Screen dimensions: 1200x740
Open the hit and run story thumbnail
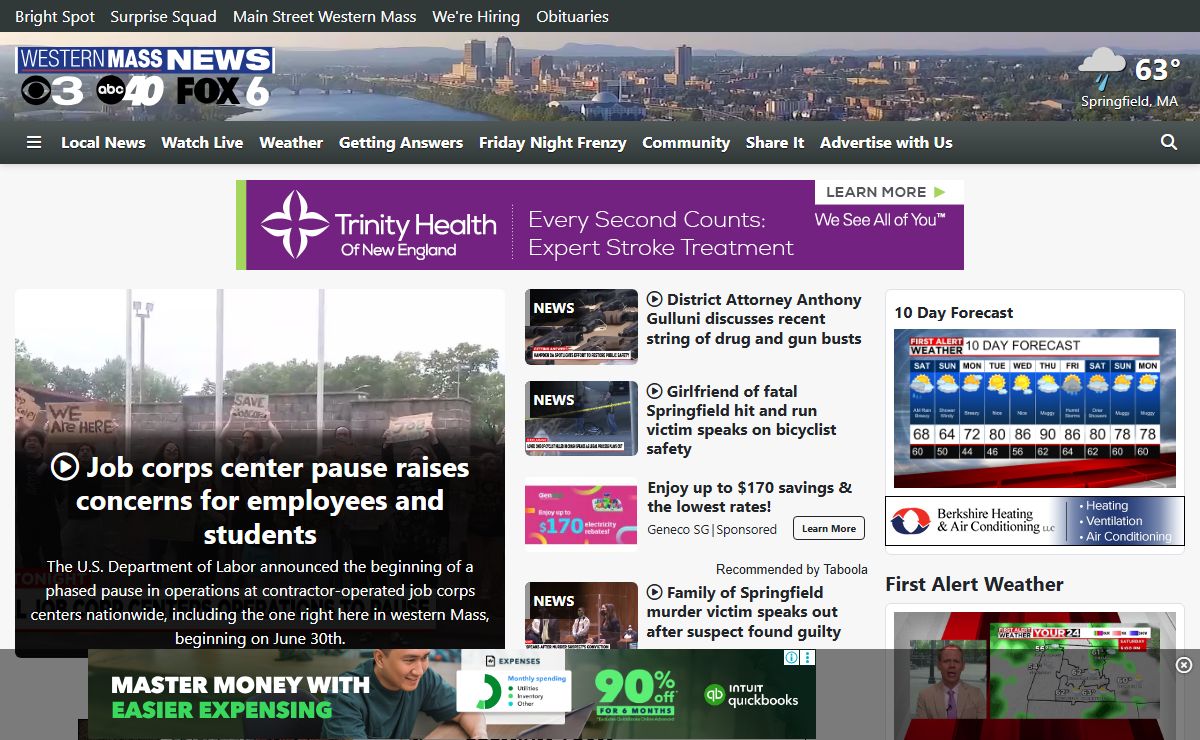[x=581, y=418]
